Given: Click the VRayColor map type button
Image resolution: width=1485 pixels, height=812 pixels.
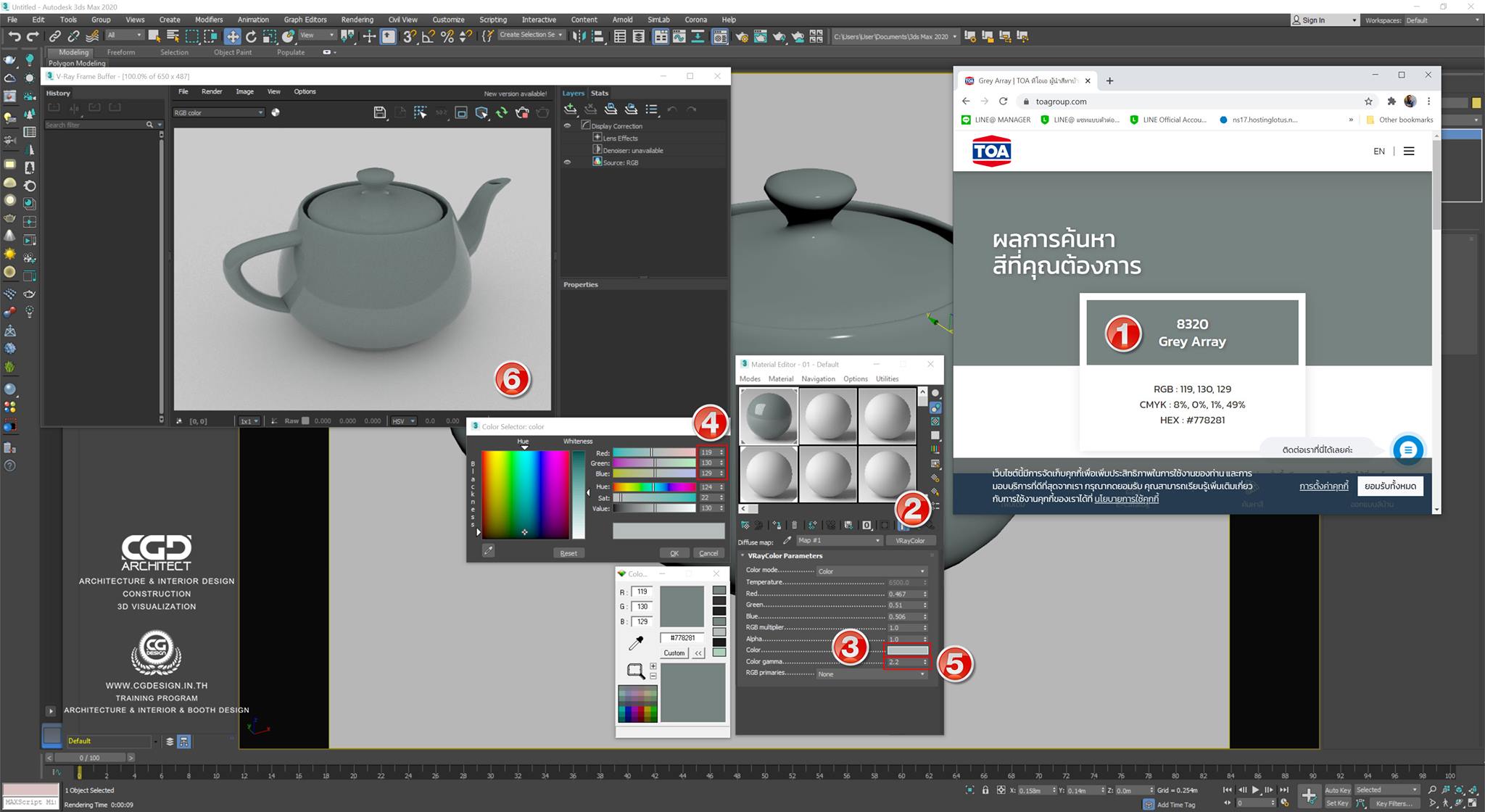Looking at the screenshot, I should coord(910,541).
